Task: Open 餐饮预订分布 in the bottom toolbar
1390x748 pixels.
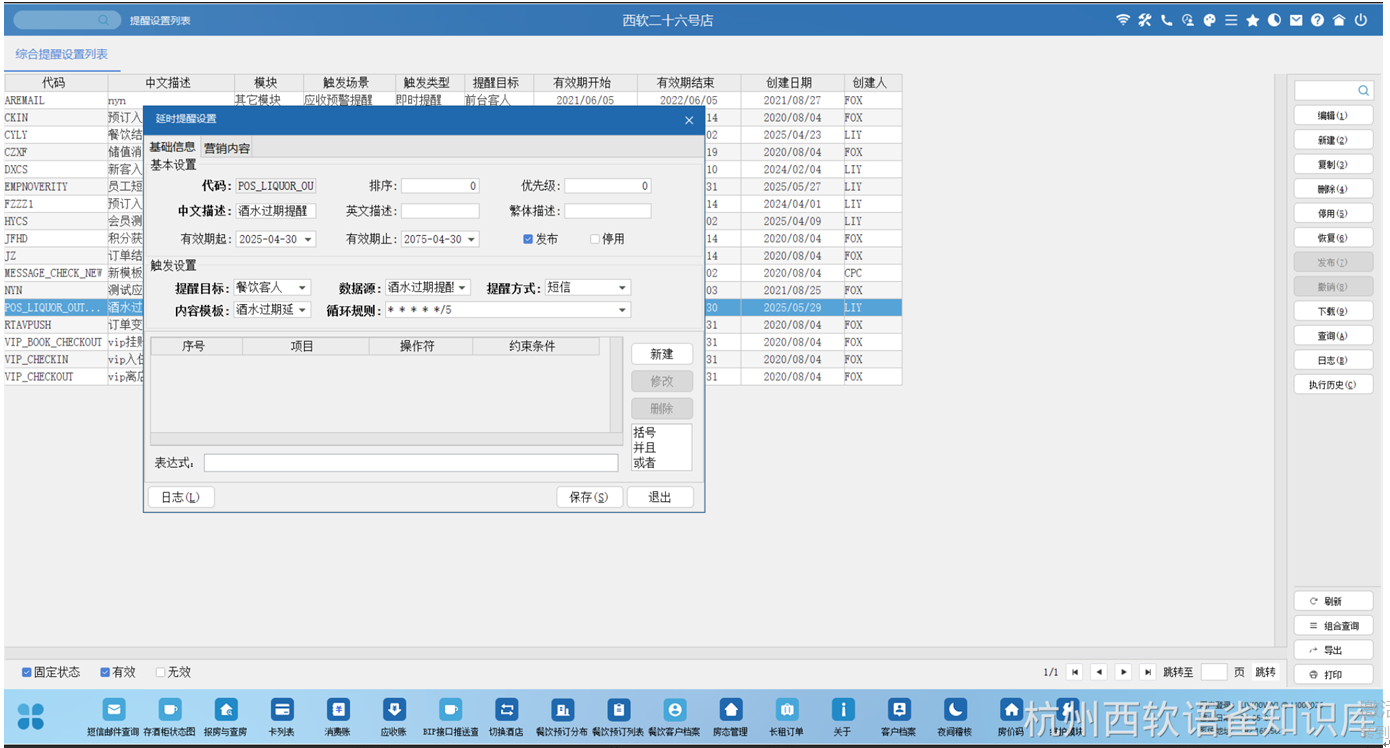Action: (x=562, y=718)
